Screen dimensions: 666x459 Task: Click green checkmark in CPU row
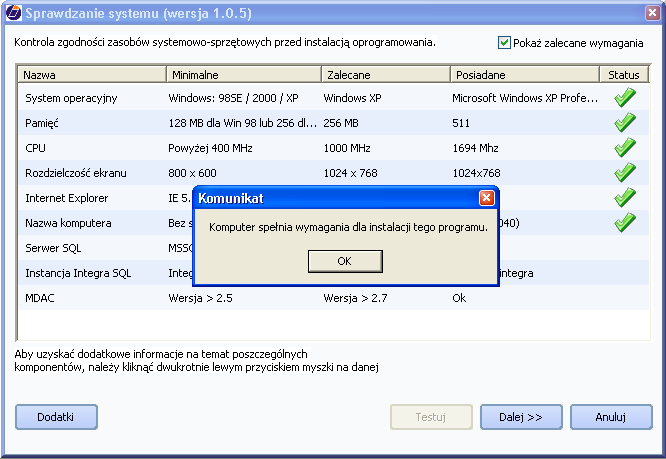click(x=625, y=148)
